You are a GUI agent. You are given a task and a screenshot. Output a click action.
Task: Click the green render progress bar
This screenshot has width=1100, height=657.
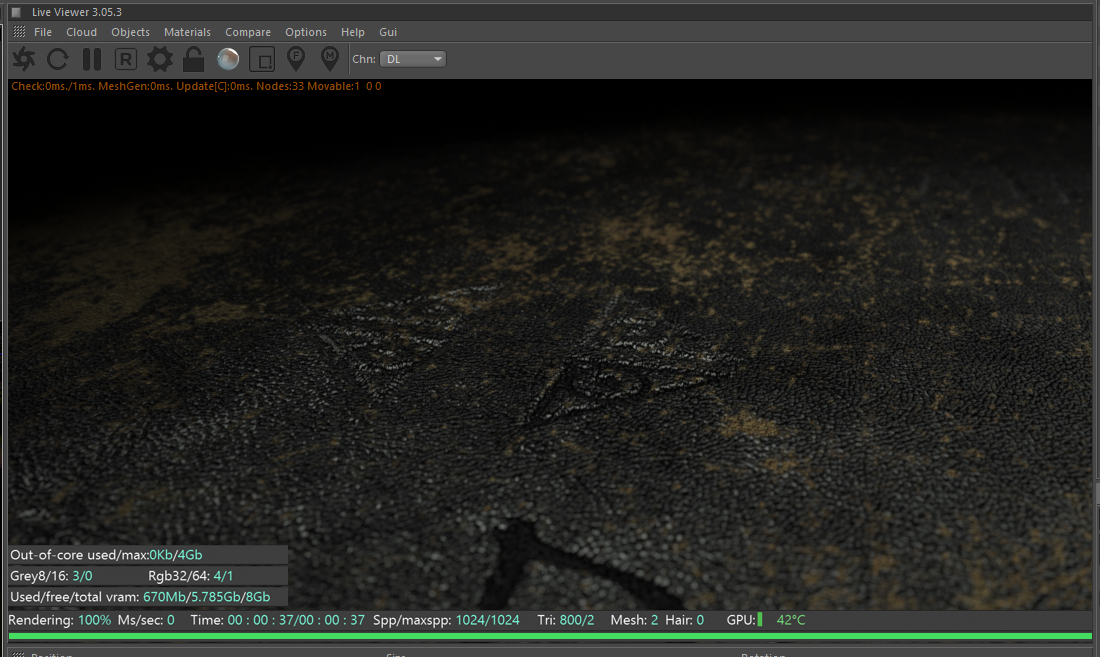tap(550, 636)
